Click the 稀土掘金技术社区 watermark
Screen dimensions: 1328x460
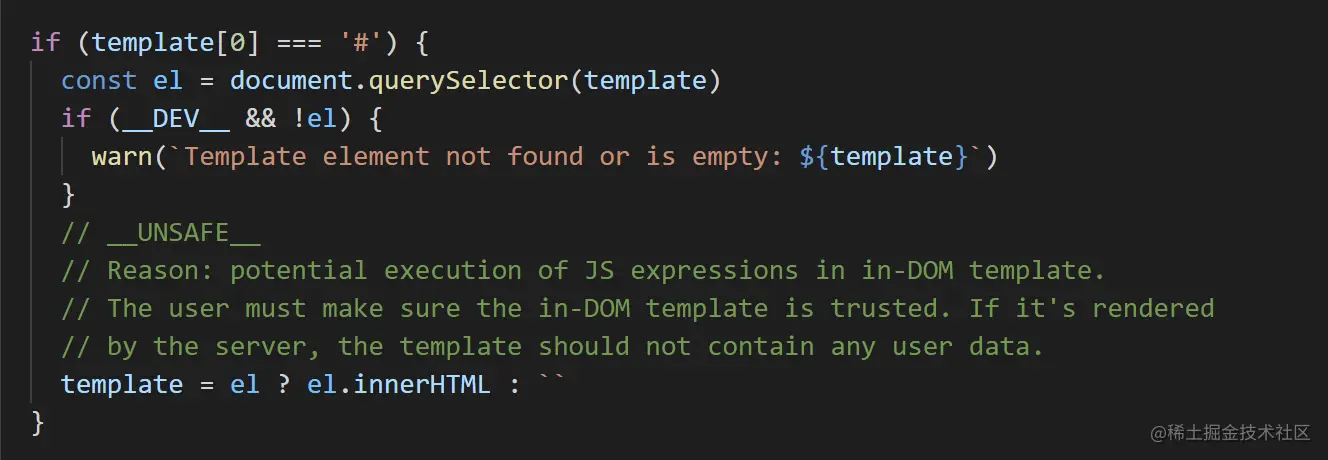[1230, 432]
